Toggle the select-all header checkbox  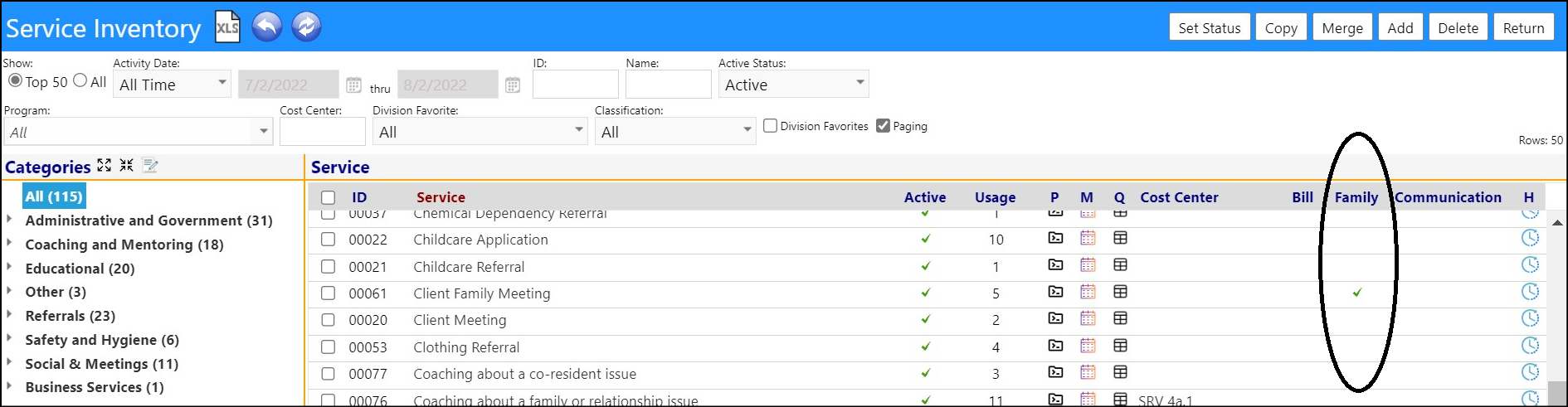pyautogui.click(x=329, y=197)
